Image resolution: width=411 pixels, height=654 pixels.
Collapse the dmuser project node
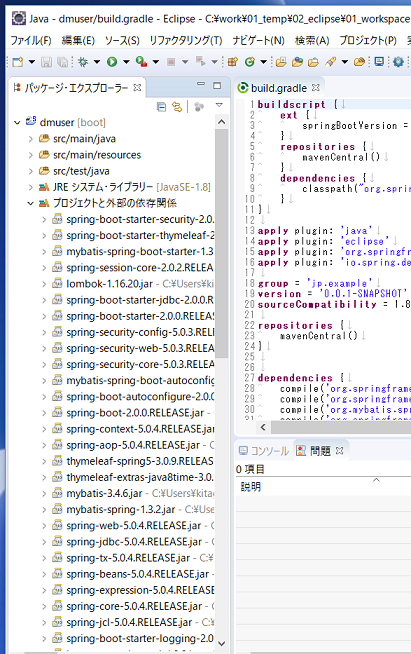(x=17, y=123)
